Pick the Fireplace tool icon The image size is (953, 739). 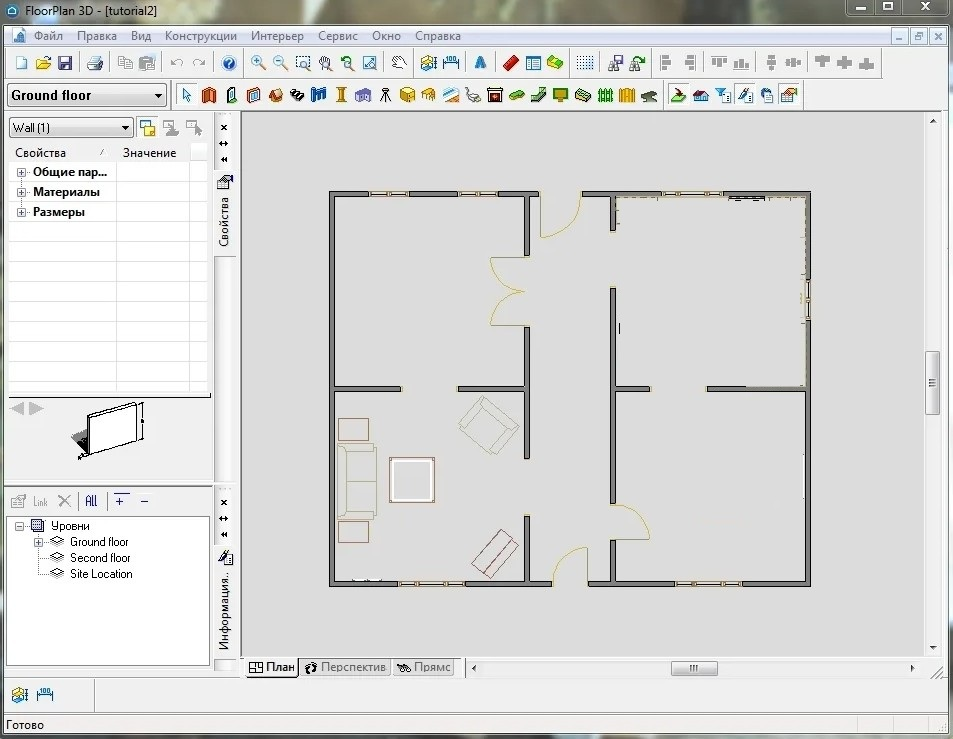(x=495, y=95)
